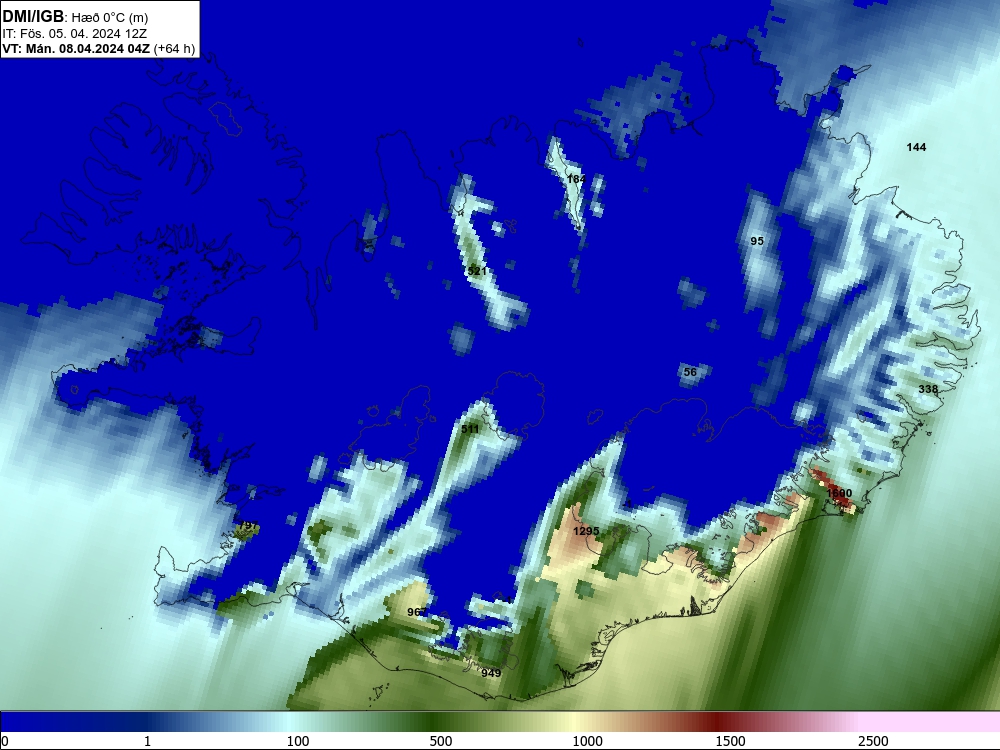Click the map value 338
Image resolution: width=1000 pixels, height=750 pixels.
click(928, 389)
